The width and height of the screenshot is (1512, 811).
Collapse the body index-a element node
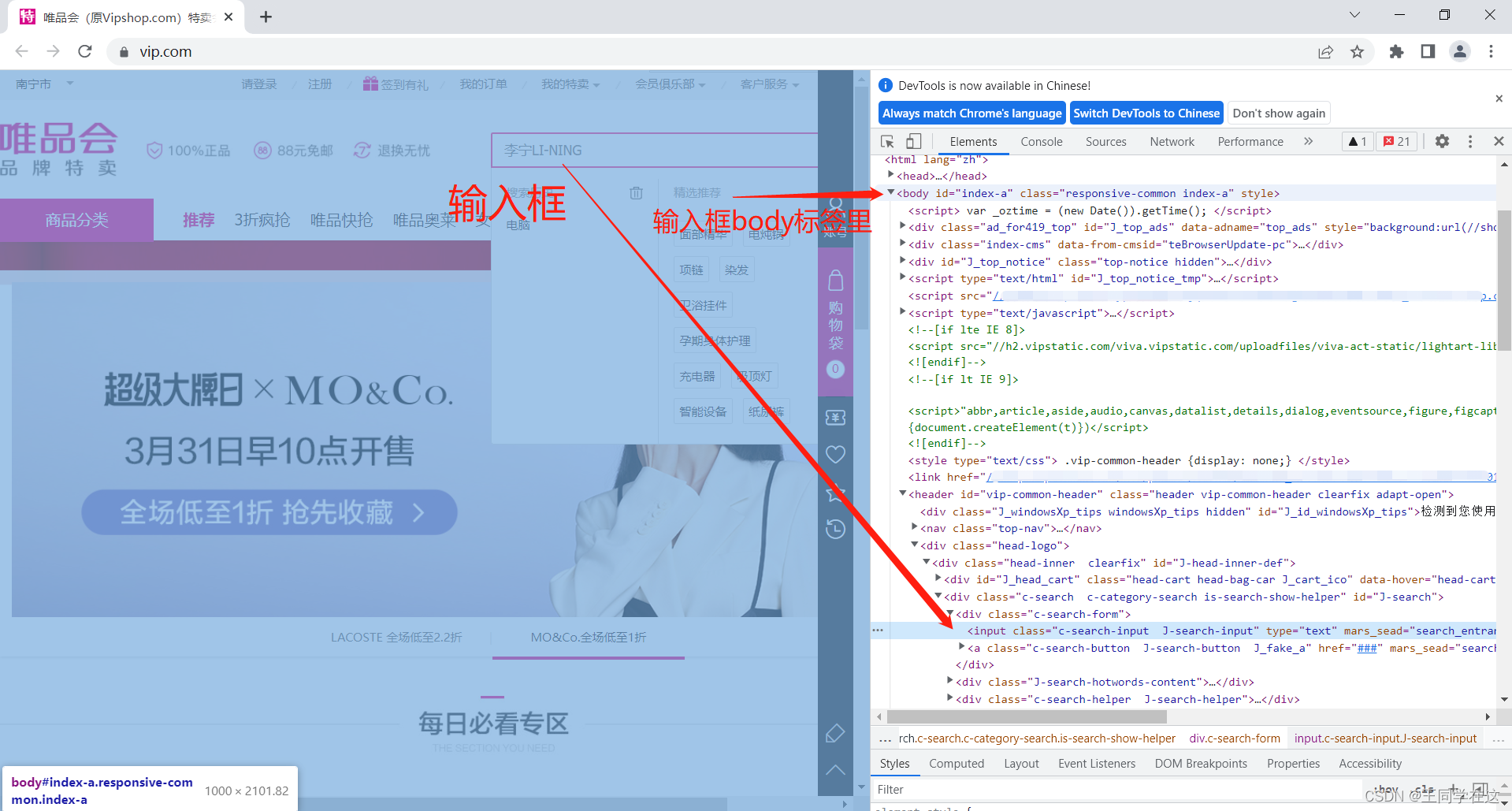pyautogui.click(x=891, y=193)
